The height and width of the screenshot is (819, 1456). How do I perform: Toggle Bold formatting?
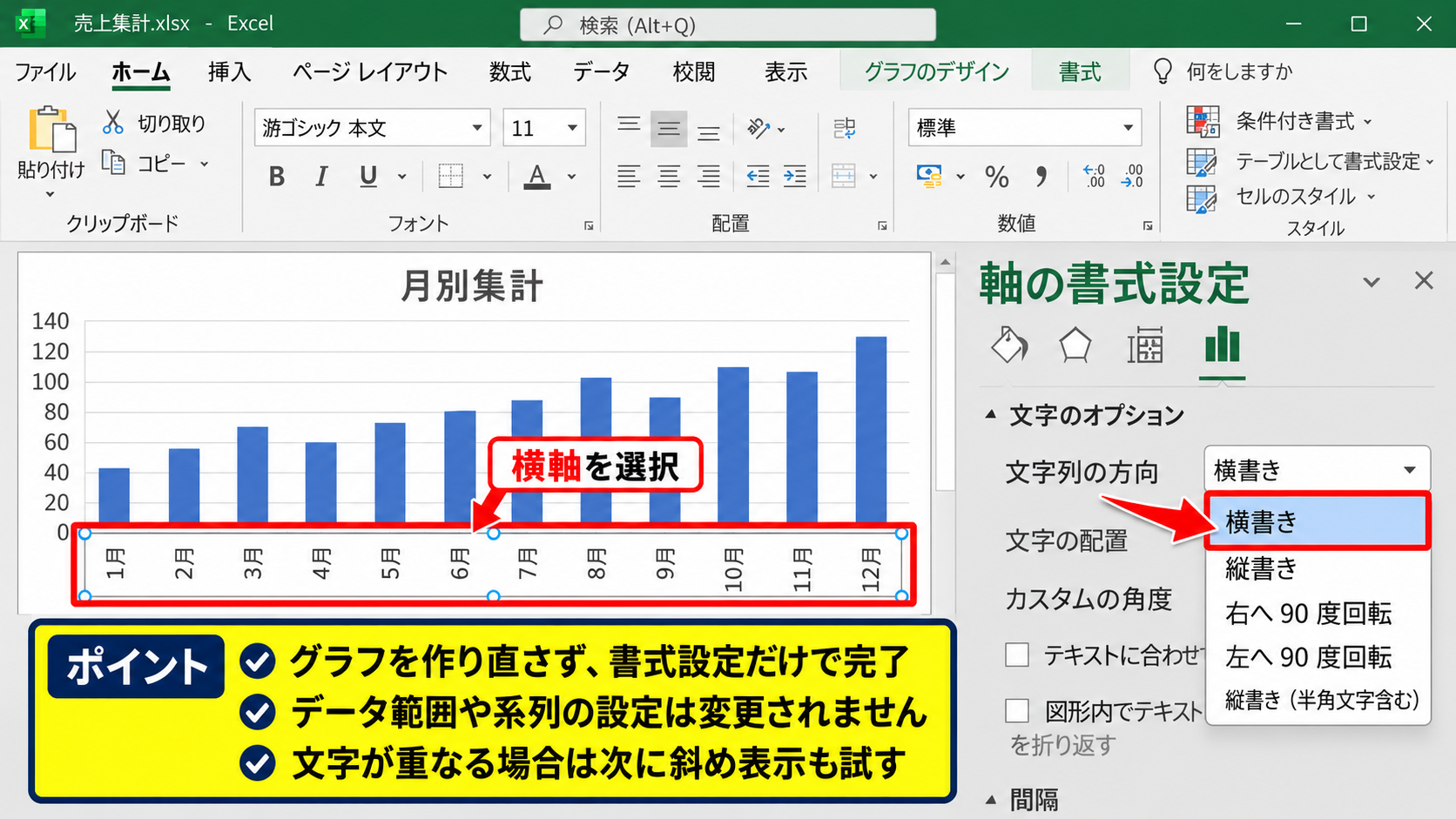277,177
